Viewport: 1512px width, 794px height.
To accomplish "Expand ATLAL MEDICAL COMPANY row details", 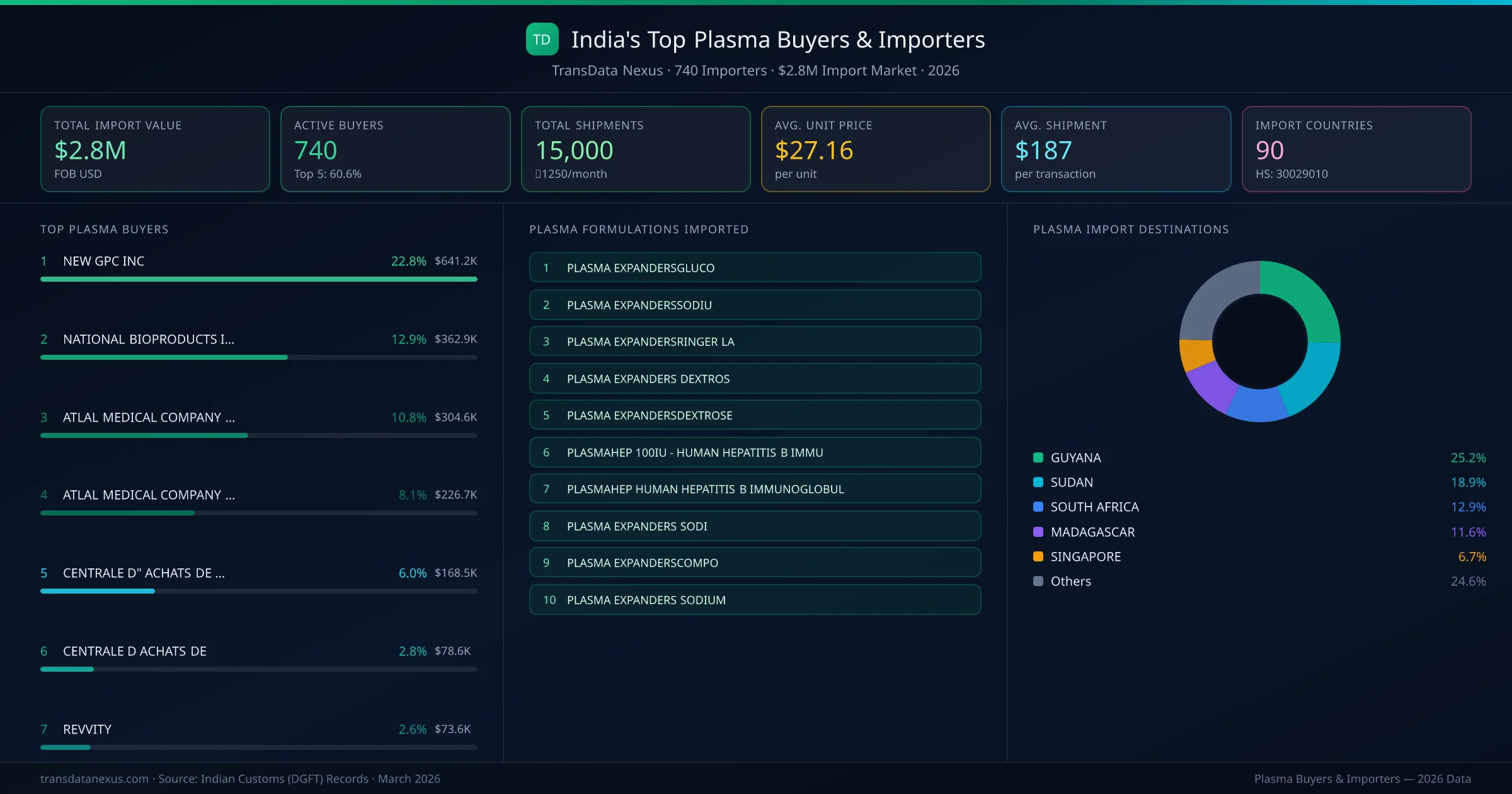I will [x=149, y=417].
